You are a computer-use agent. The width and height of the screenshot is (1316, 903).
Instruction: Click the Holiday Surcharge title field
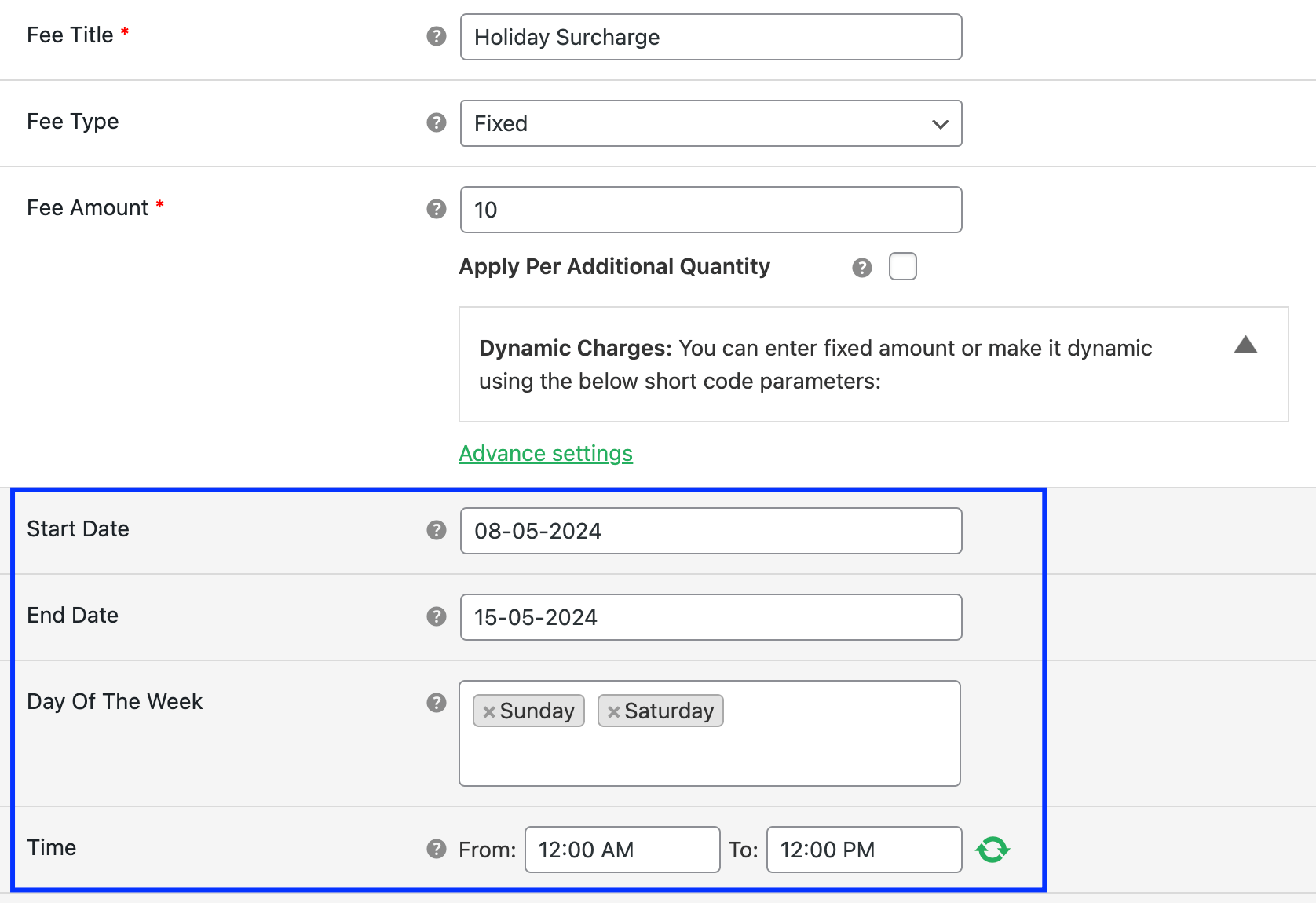pyautogui.click(x=710, y=37)
